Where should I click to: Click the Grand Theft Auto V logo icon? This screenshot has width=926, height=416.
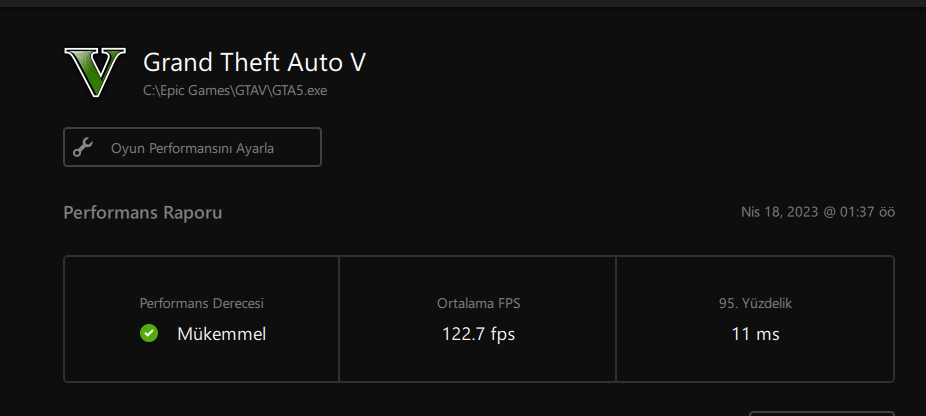pyautogui.click(x=94, y=72)
